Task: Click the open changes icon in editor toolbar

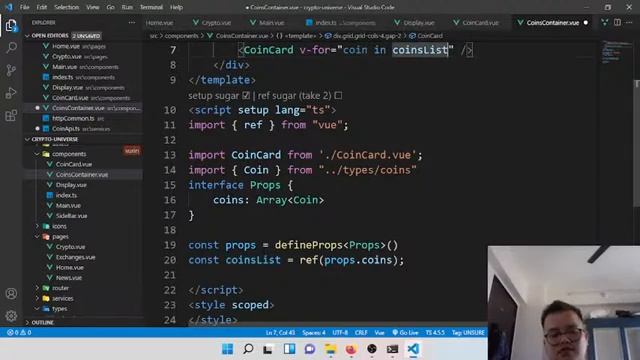Action: (604, 22)
